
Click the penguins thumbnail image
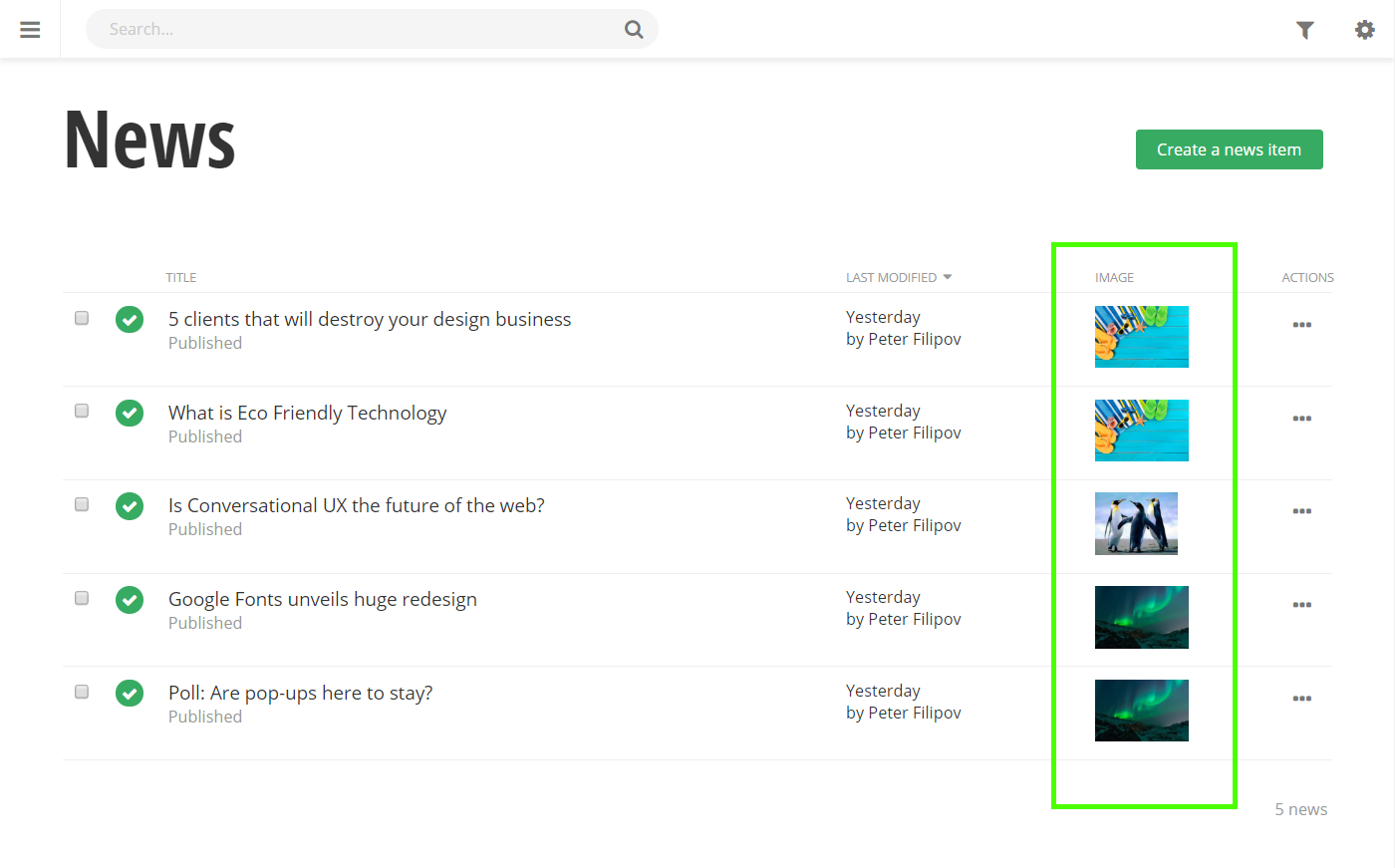click(x=1136, y=523)
